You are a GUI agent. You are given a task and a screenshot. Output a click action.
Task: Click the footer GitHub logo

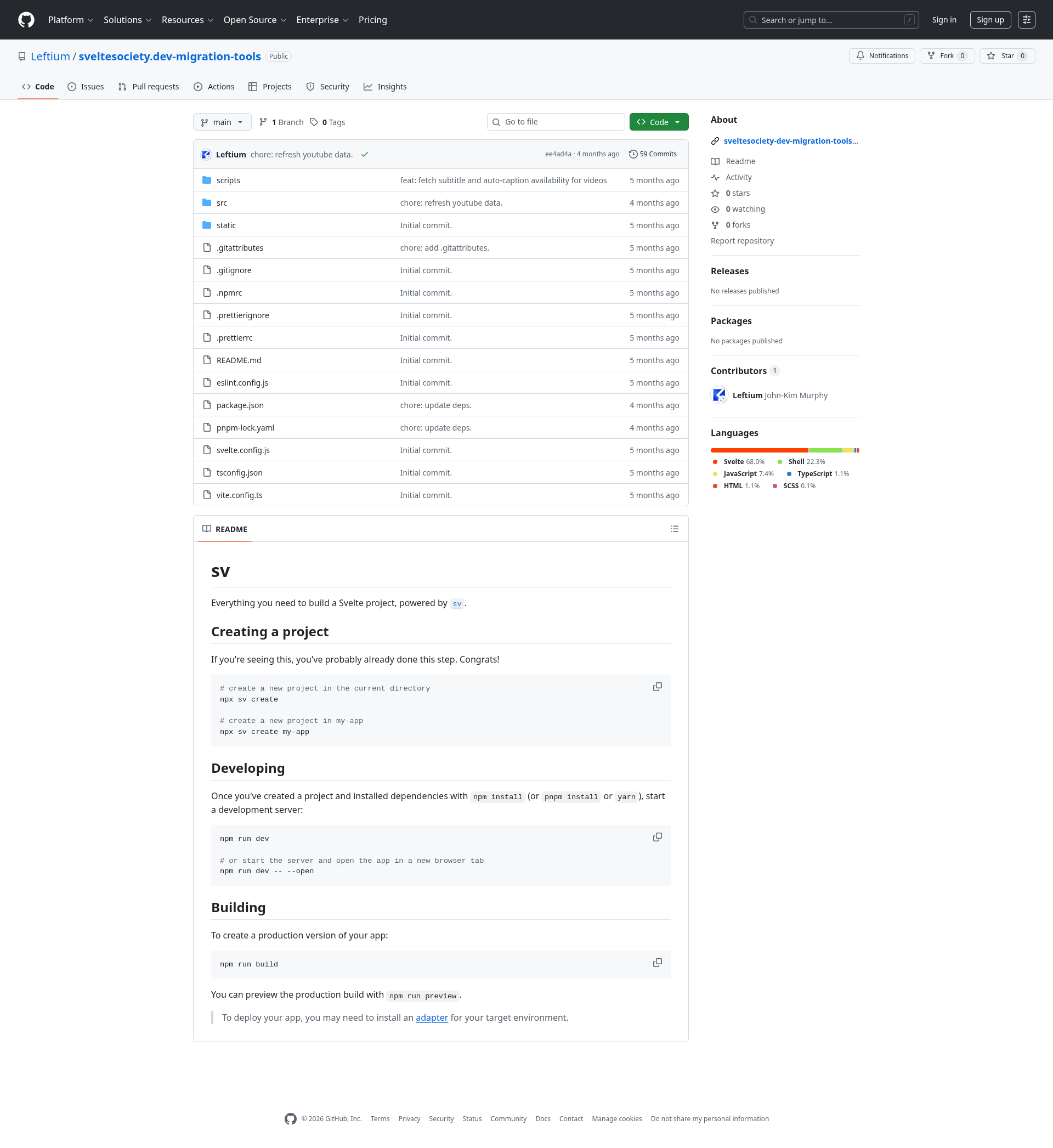pyautogui.click(x=291, y=1119)
